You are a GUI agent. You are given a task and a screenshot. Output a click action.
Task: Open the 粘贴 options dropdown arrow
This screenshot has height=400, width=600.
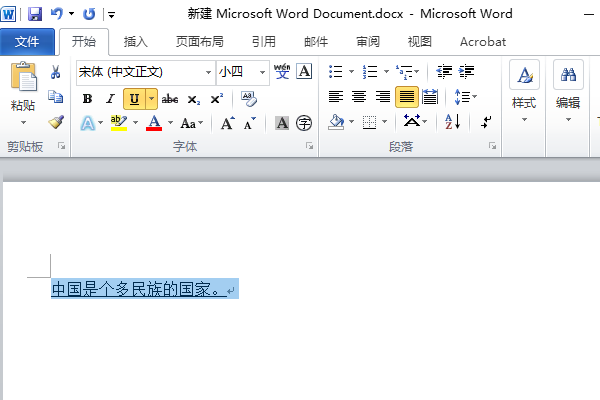pos(23,123)
